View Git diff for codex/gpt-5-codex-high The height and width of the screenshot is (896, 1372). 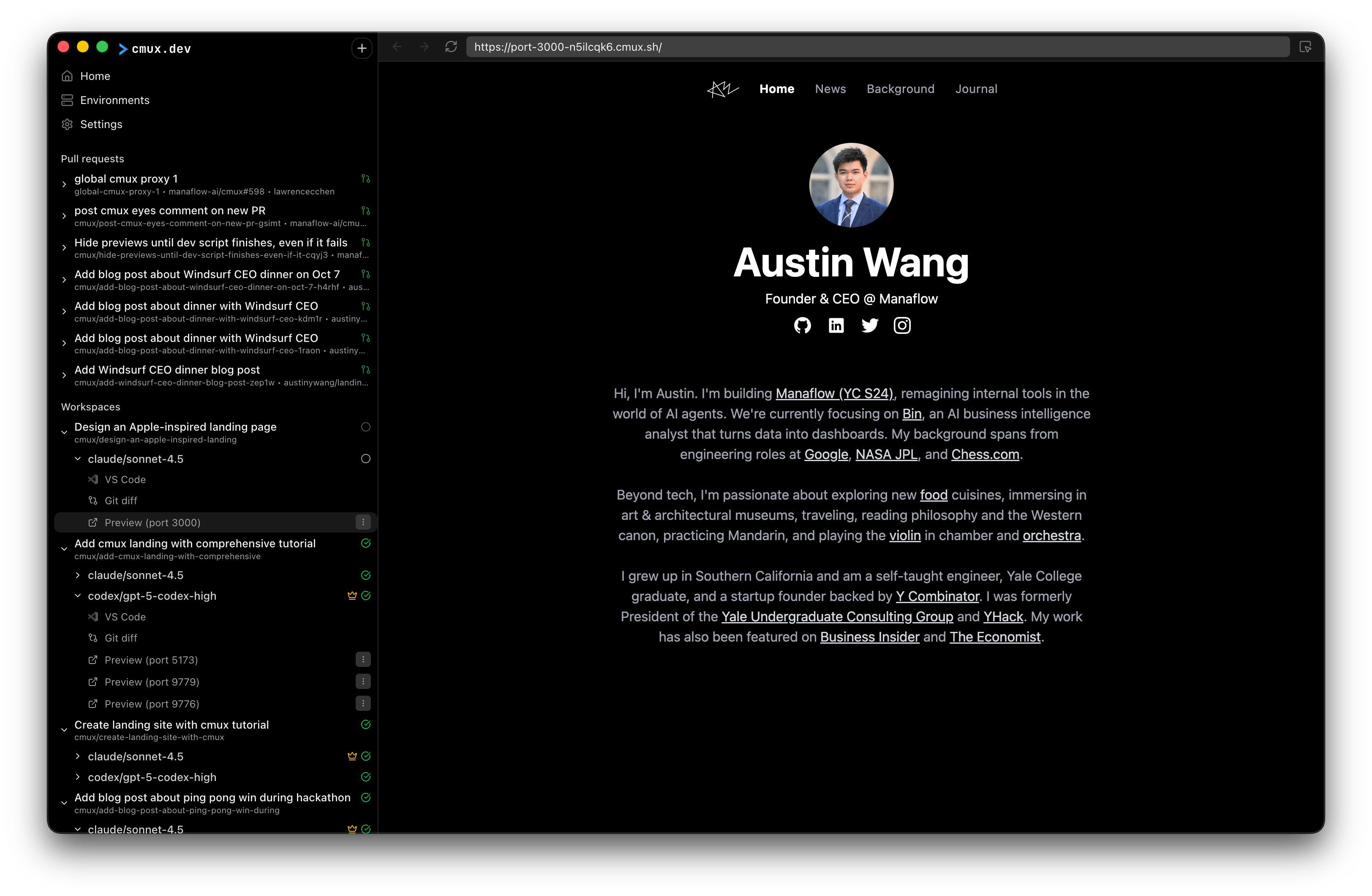click(x=120, y=637)
